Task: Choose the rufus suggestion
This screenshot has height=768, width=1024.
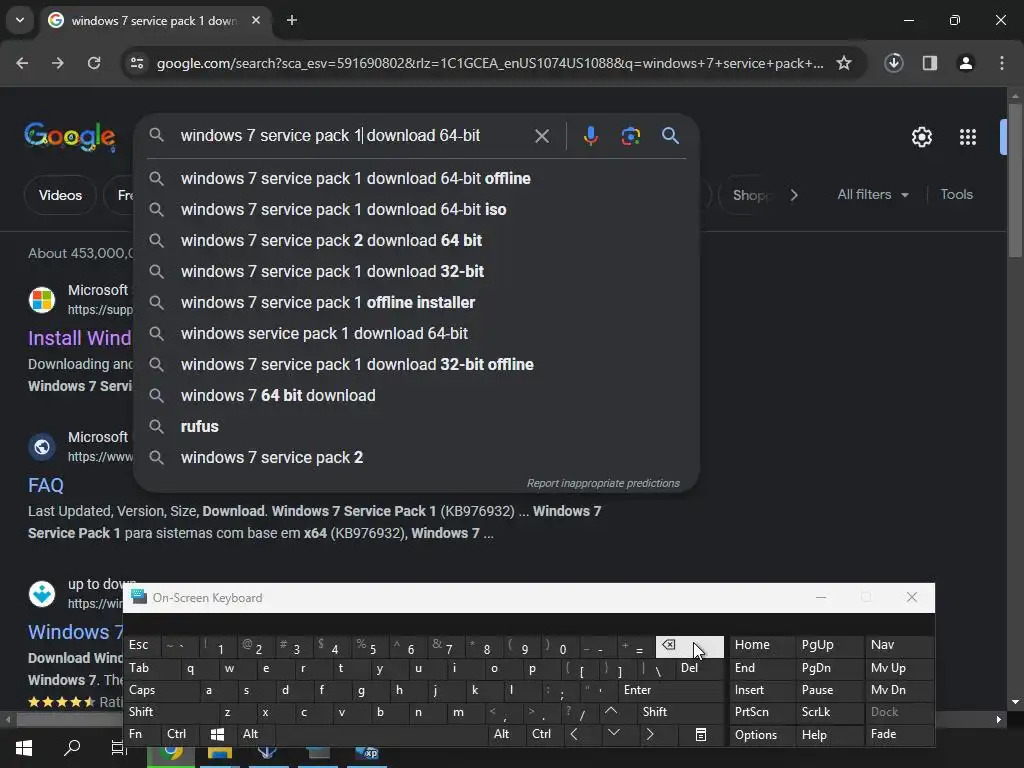Action: [417, 426]
